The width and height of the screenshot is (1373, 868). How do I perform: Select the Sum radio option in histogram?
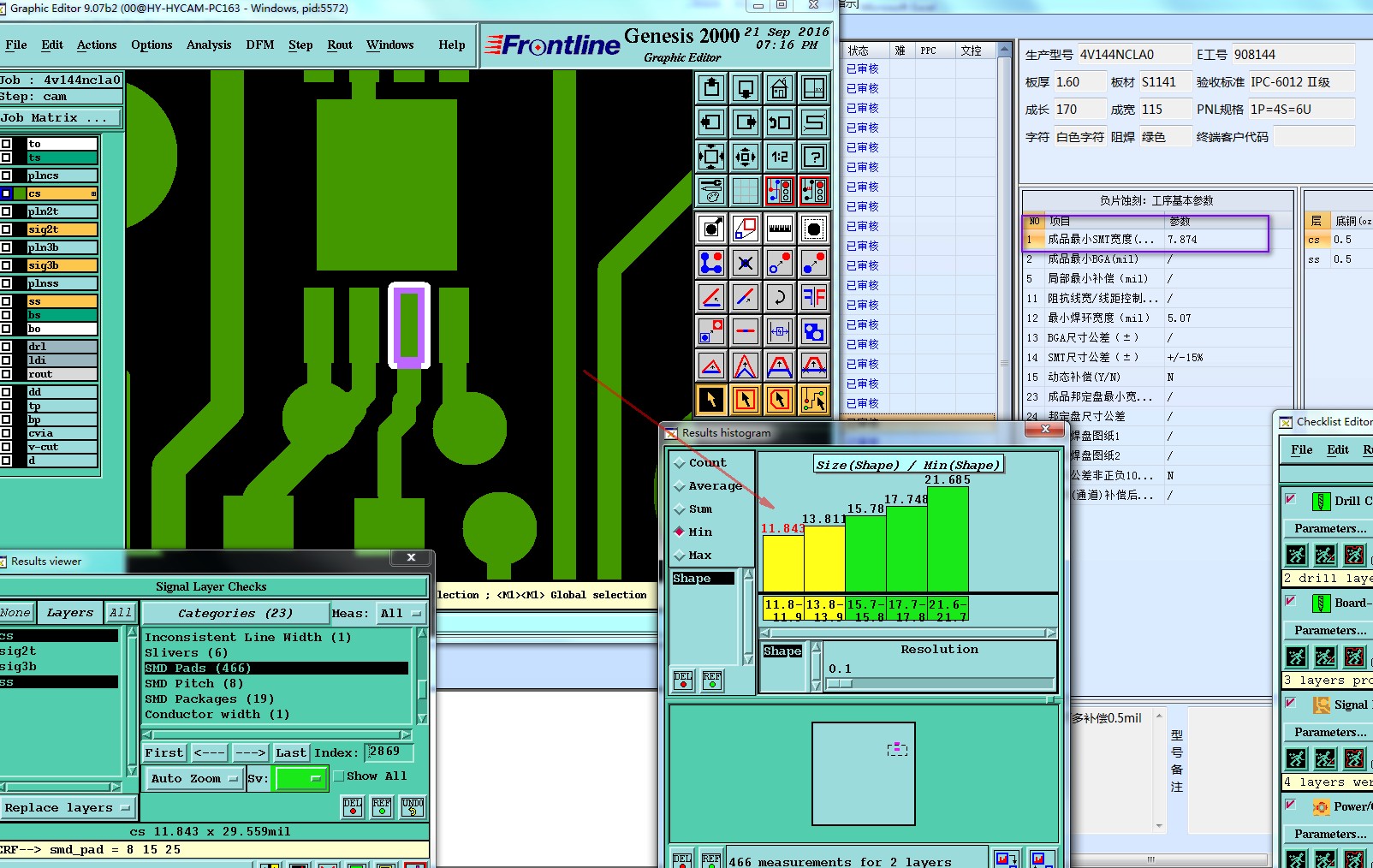tap(680, 509)
